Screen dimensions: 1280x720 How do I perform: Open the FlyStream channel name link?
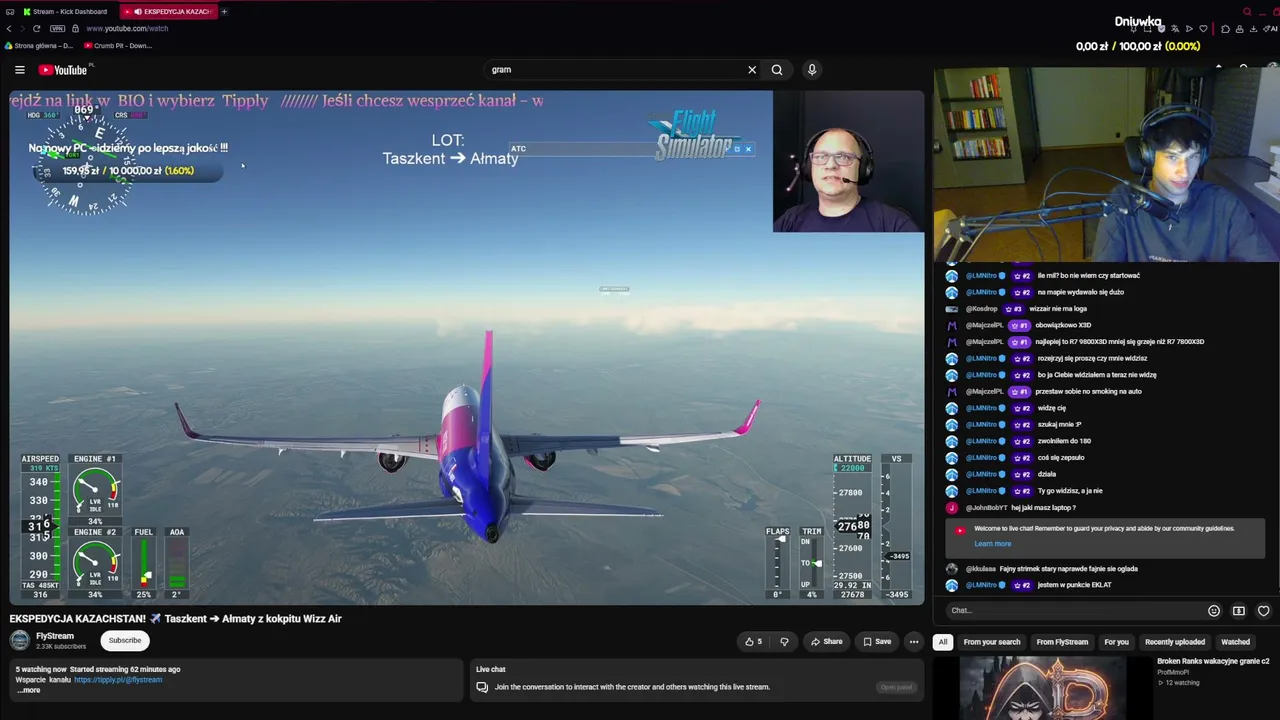tap(55, 636)
